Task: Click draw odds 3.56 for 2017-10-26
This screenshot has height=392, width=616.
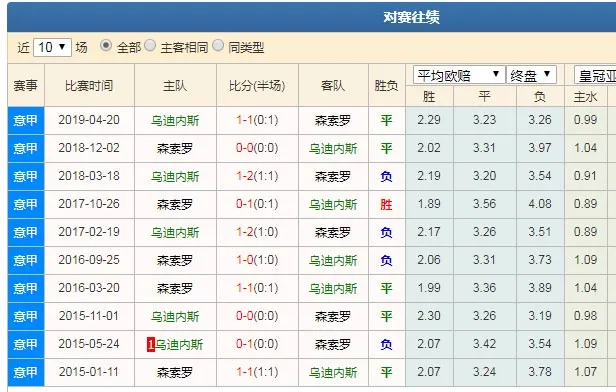Action: (x=484, y=204)
